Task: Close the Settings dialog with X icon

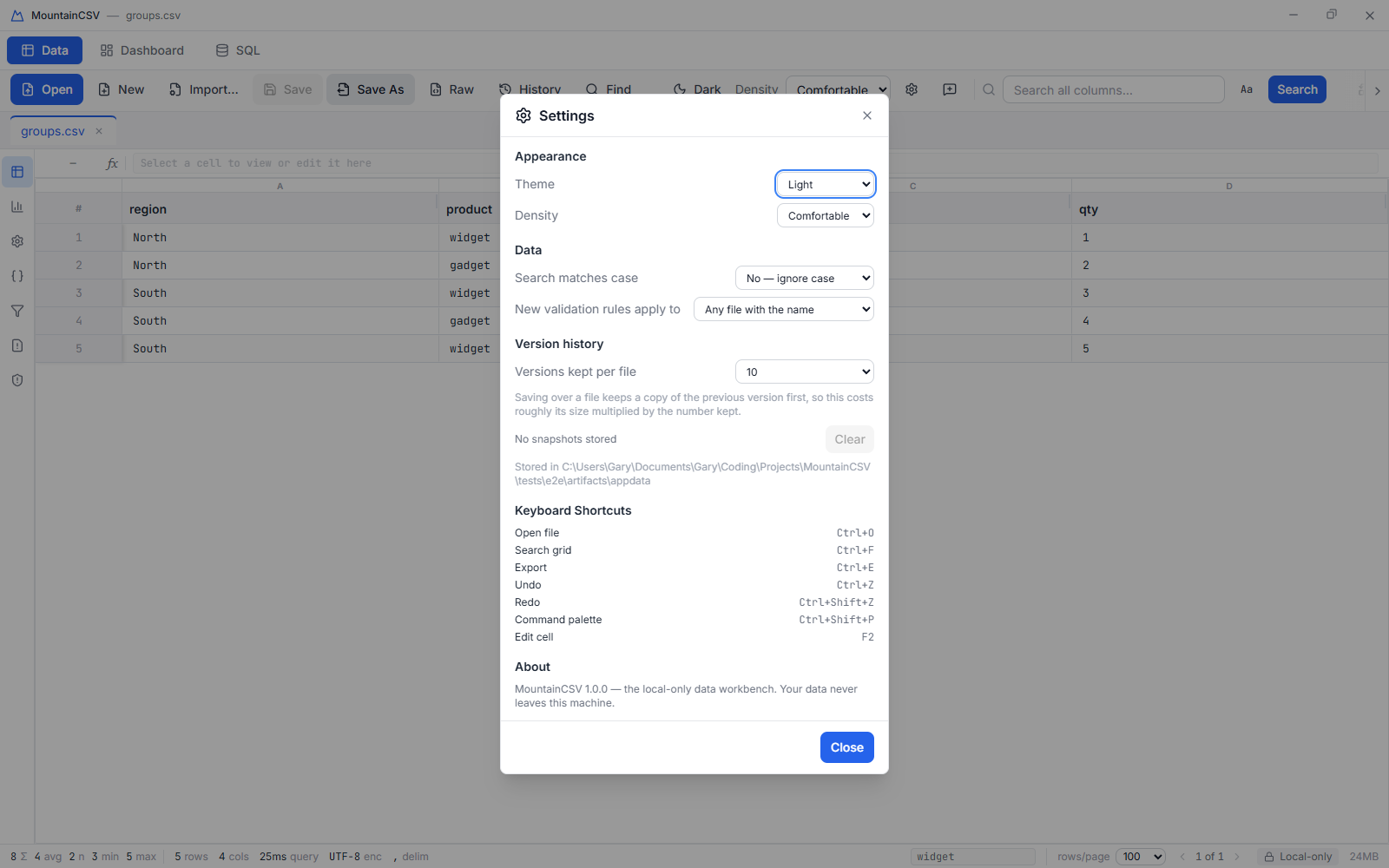Action: [866, 115]
